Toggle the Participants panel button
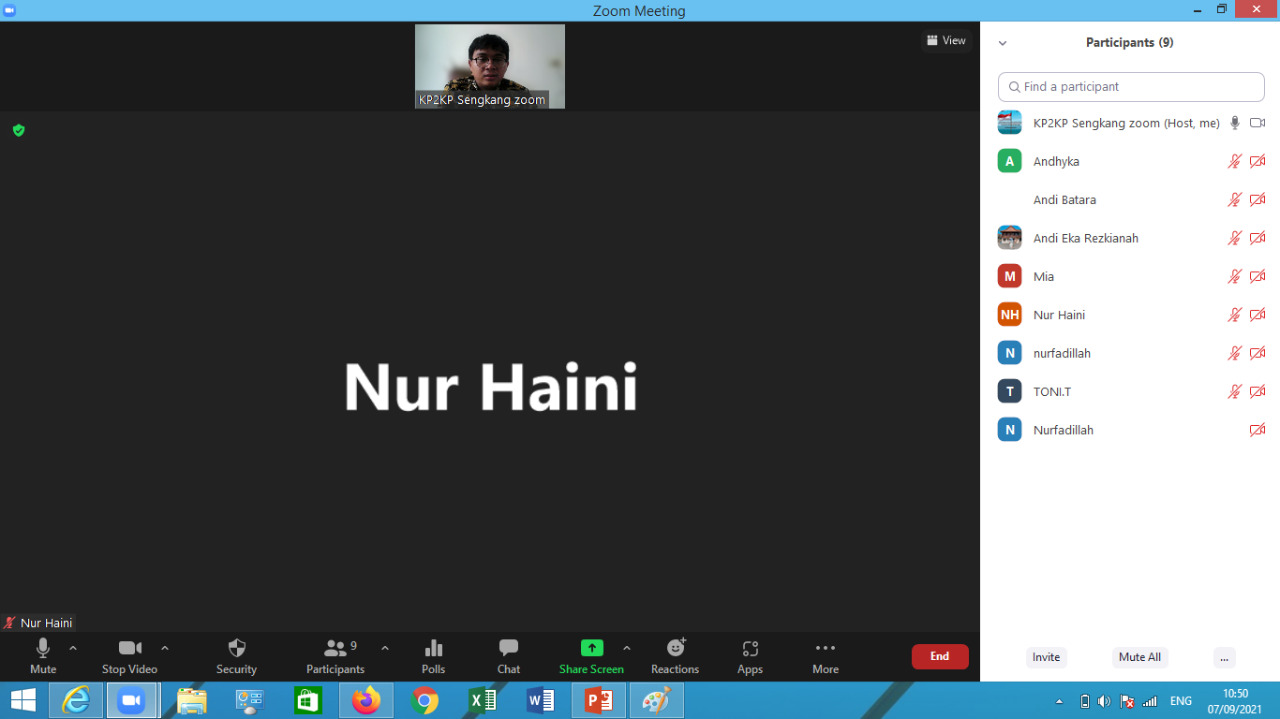This screenshot has width=1280, height=719. [335, 648]
